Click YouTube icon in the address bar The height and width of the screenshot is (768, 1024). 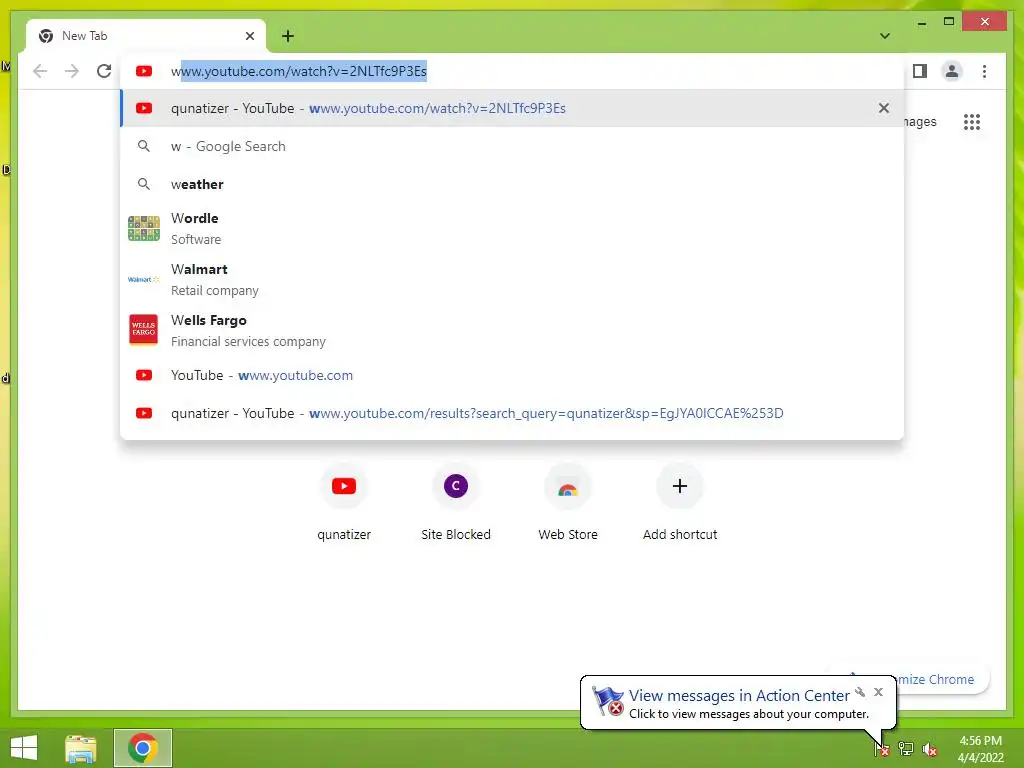[144, 71]
